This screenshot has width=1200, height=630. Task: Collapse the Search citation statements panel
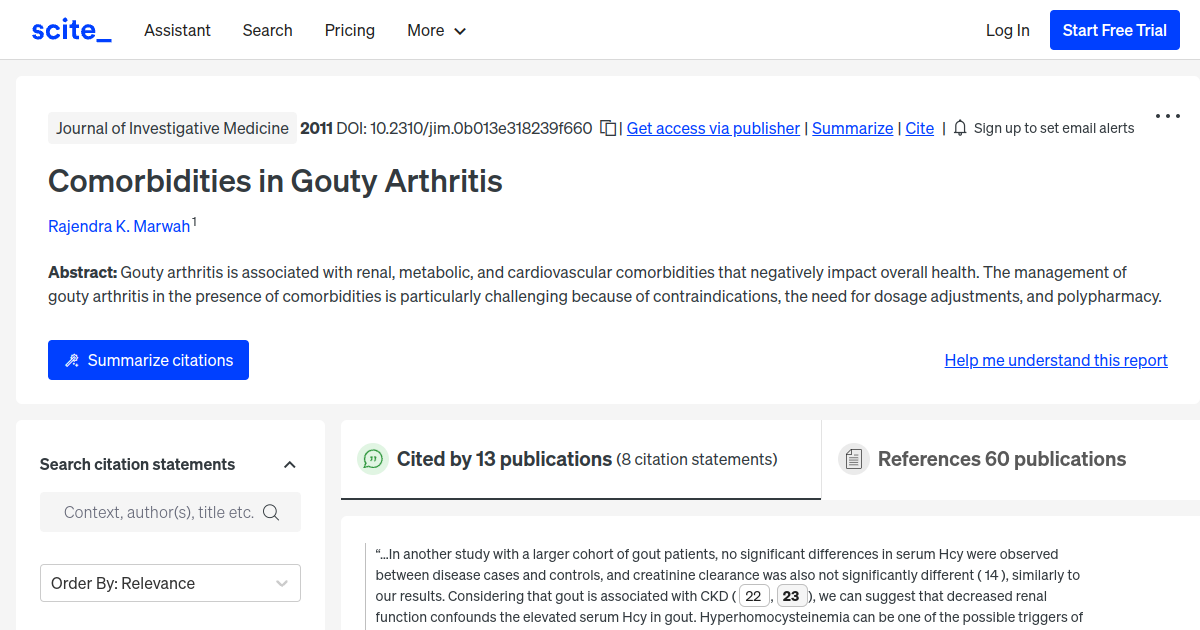[x=289, y=464]
